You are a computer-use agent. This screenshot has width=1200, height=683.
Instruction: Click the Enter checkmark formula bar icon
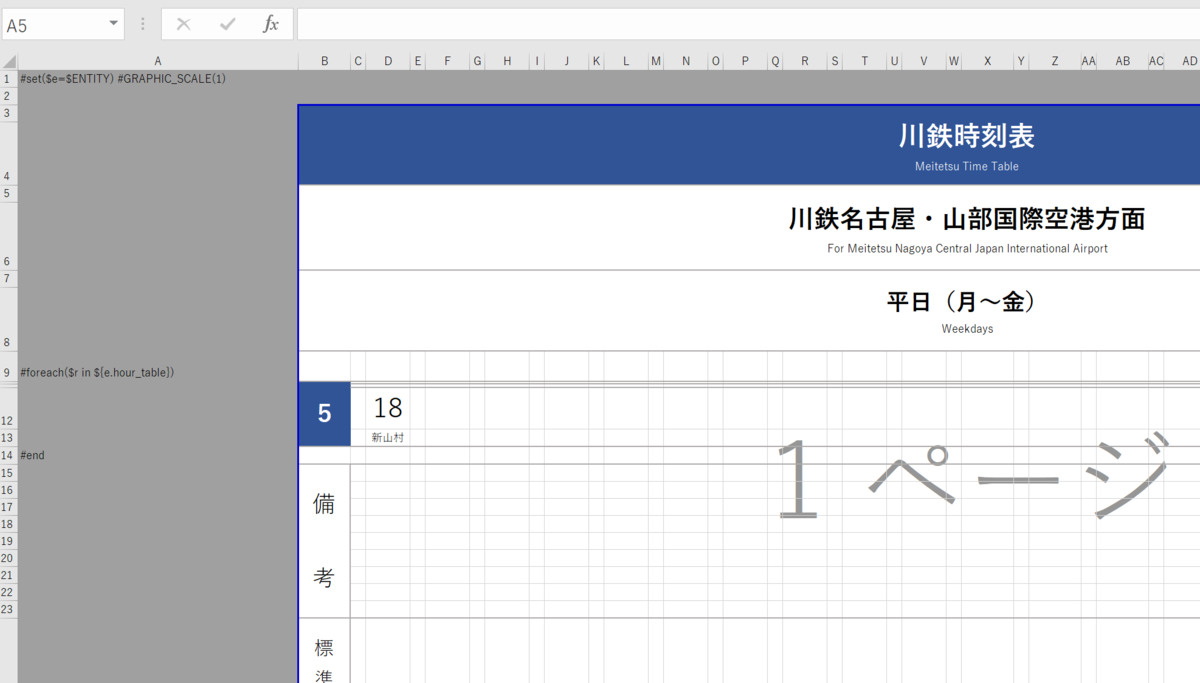pos(227,25)
